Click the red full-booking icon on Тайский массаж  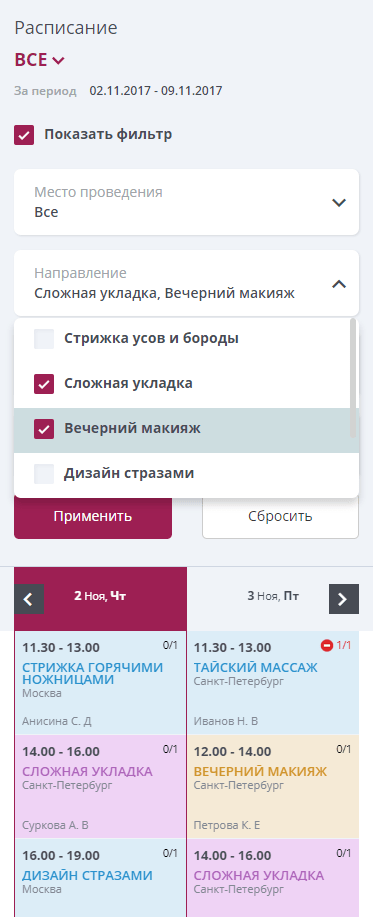327,646
